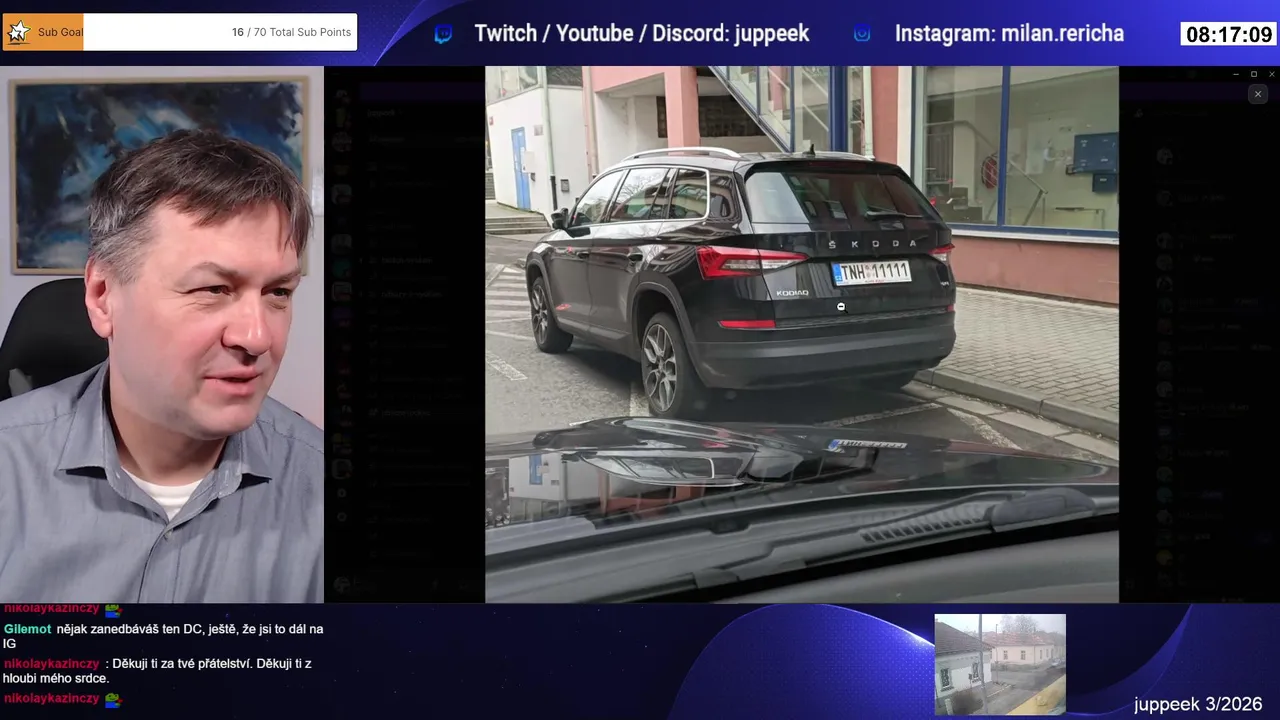Click the emote after bottom nikolaykazinczy name

point(113,699)
